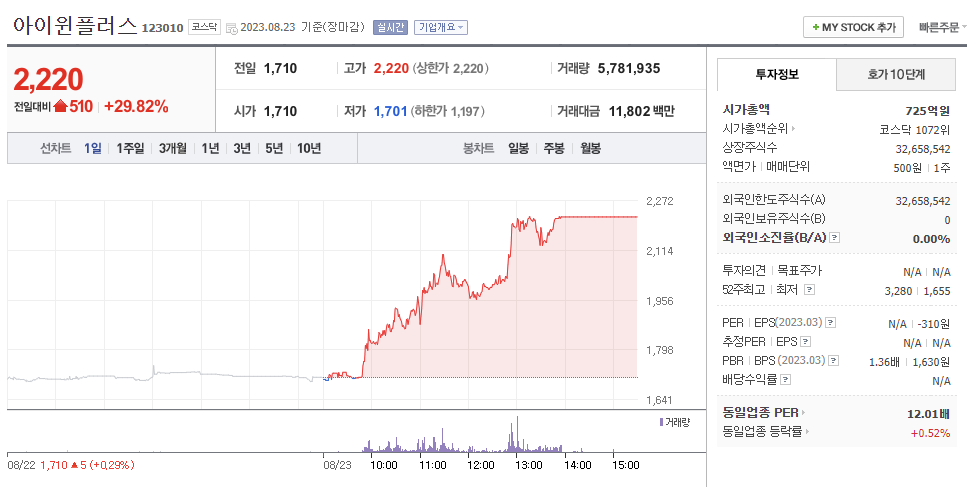Switch to the 투자정보 tab
The image size is (977, 487).
pos(776,75)
